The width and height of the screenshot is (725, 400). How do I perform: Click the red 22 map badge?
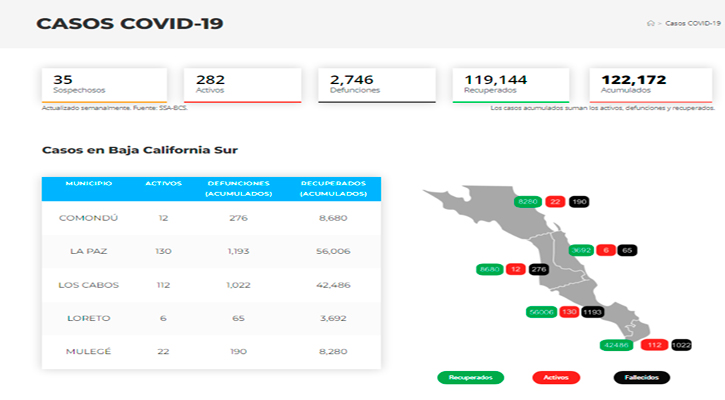pos(555,202)
